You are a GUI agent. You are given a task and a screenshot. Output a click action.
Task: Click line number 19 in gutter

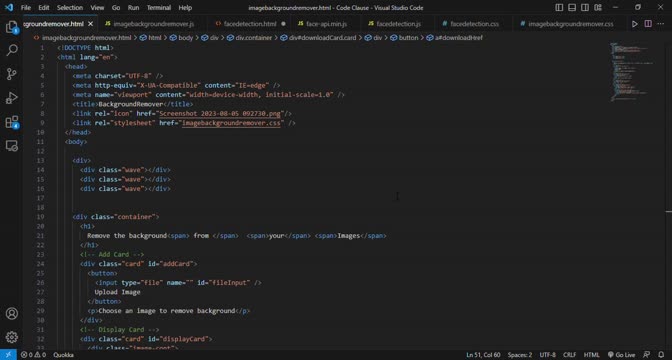pos(41,217)
